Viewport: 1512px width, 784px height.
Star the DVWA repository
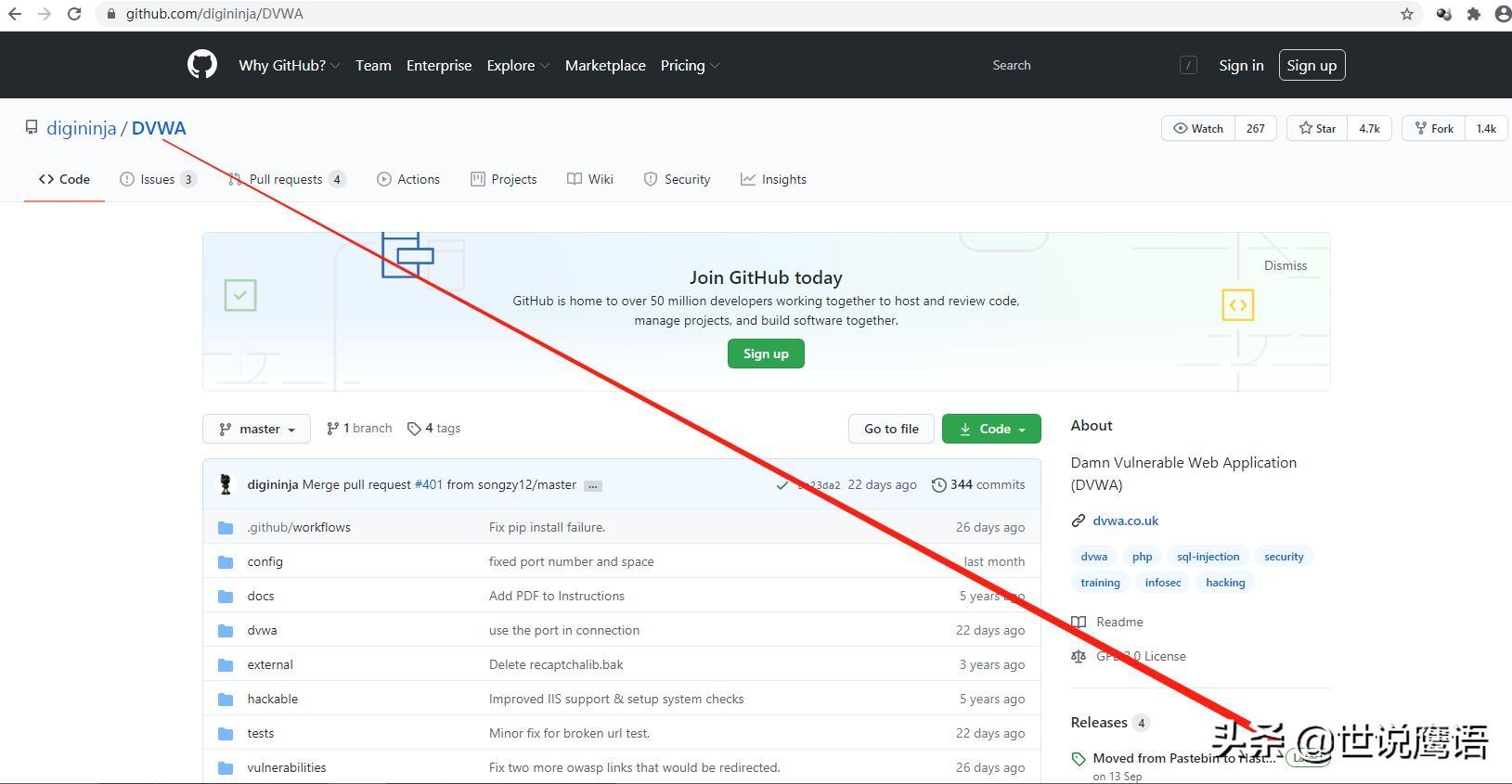1317,128
